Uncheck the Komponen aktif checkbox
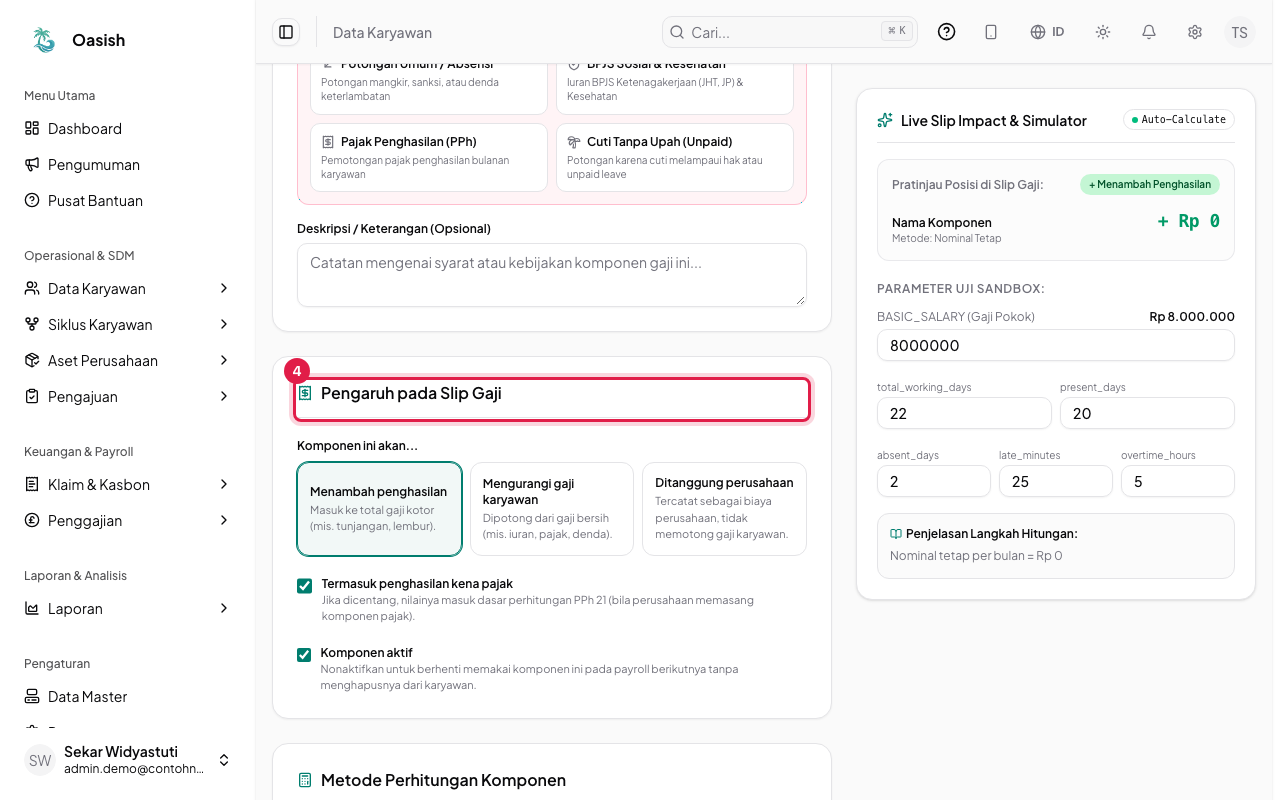1280x800 pixels. tap(304, 654)
